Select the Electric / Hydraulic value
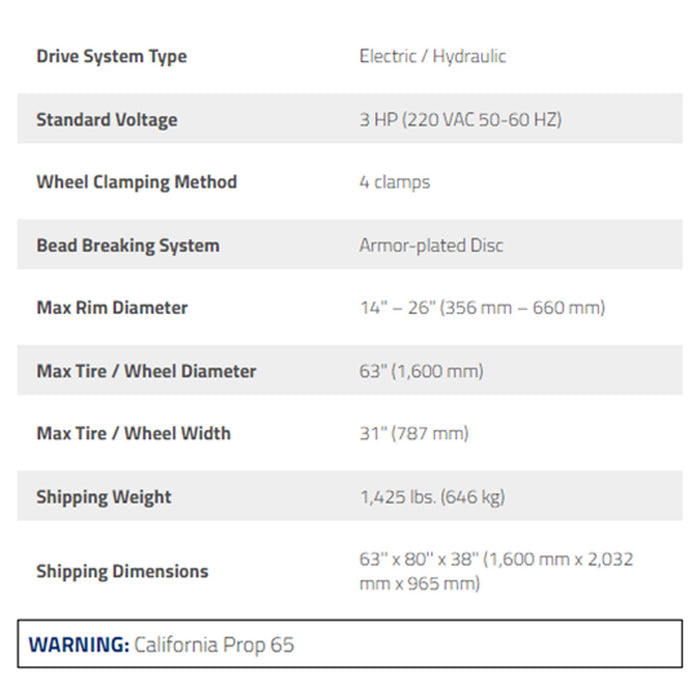The image size is (700, 700). coord(432,56)
